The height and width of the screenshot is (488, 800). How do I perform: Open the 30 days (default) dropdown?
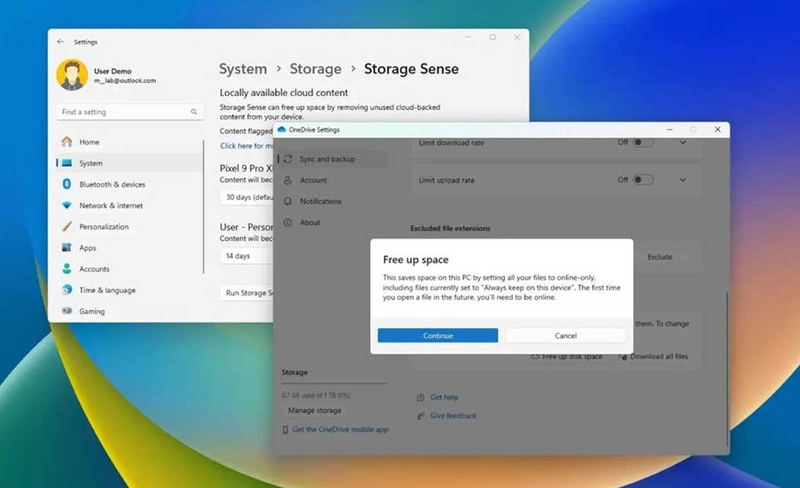click(248, 197)
